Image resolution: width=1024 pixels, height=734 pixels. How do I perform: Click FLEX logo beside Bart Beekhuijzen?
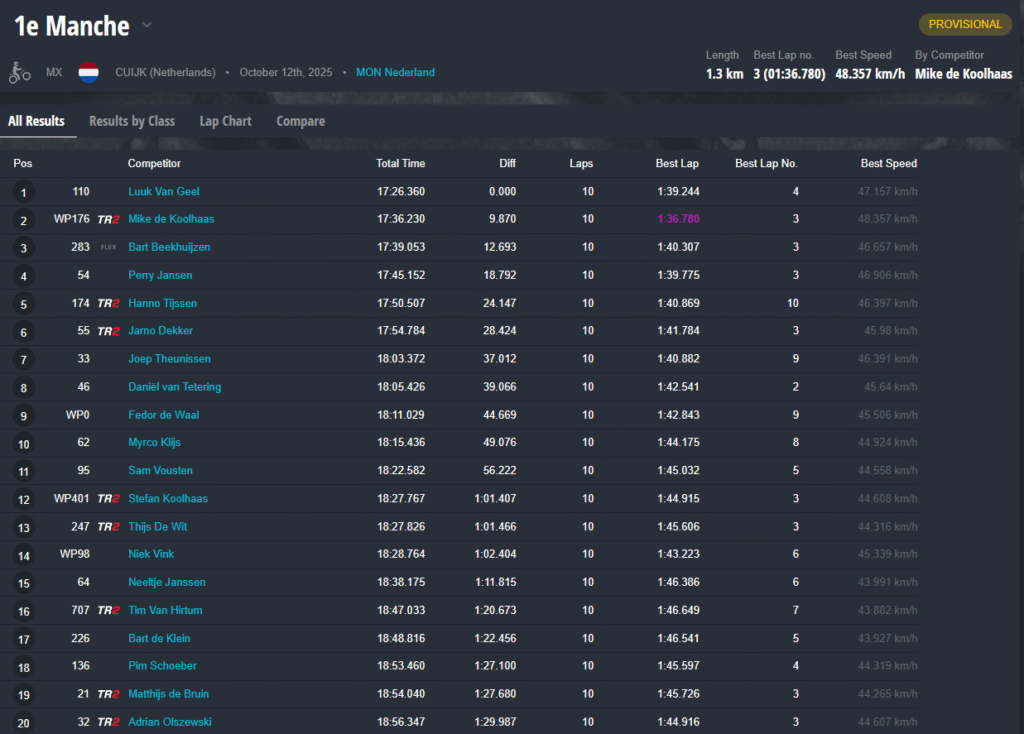point(108,247)
